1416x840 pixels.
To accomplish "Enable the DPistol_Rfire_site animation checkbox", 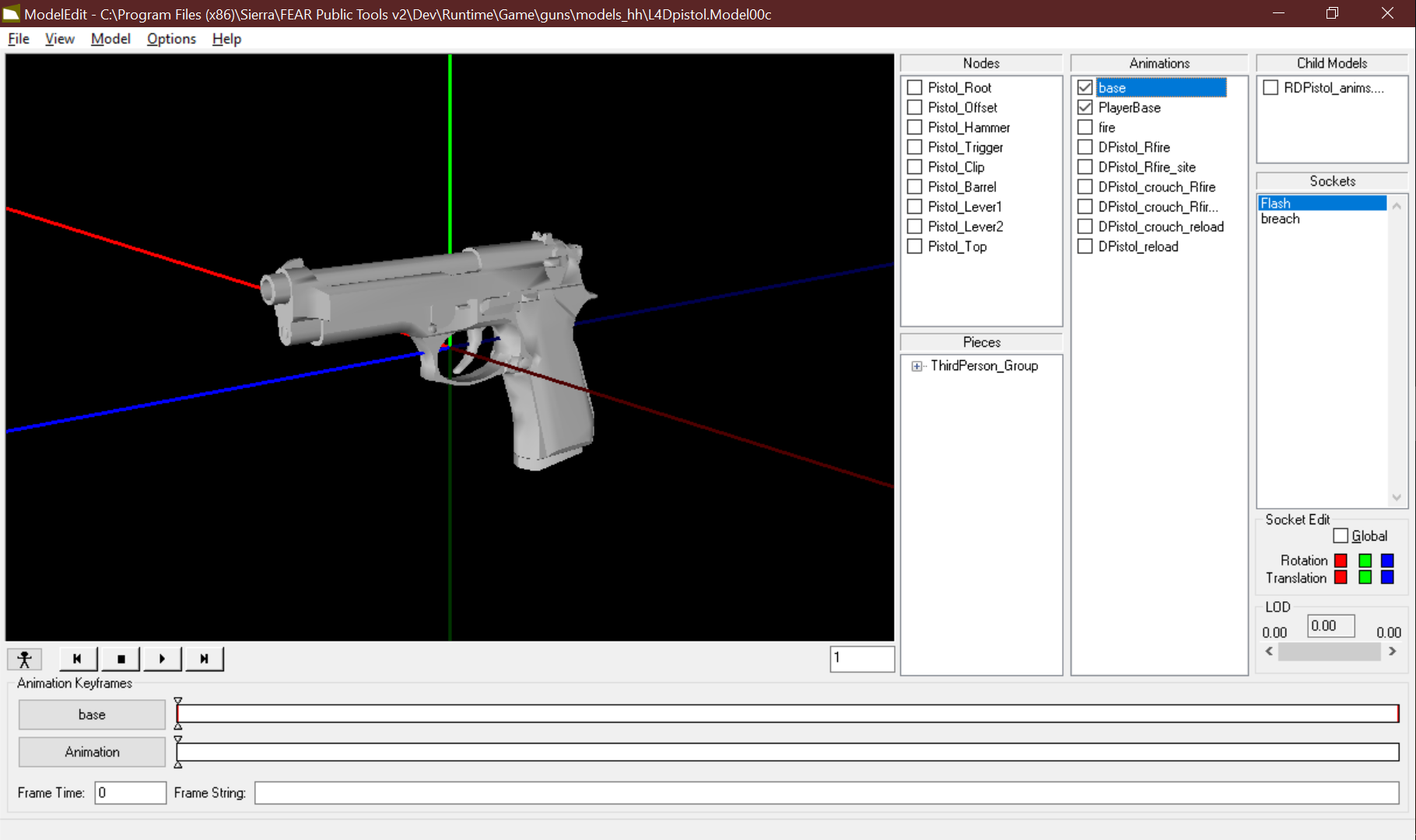I will [x=1085, y=167].
